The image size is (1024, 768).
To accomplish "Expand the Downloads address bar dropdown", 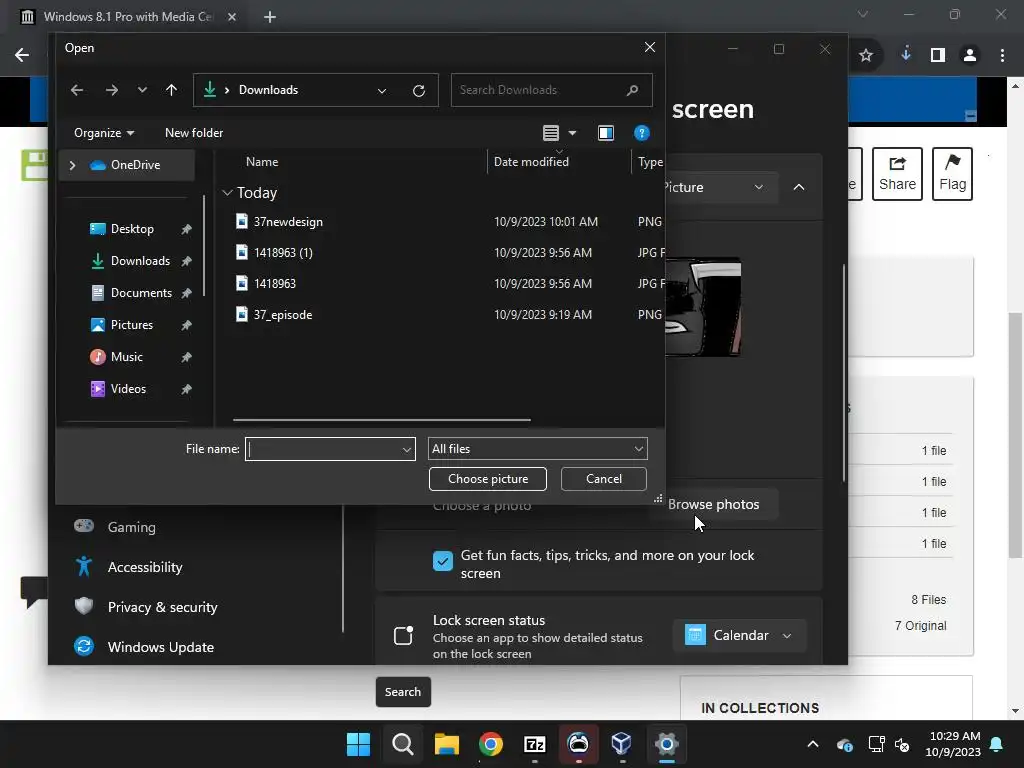I will point(382,91).
